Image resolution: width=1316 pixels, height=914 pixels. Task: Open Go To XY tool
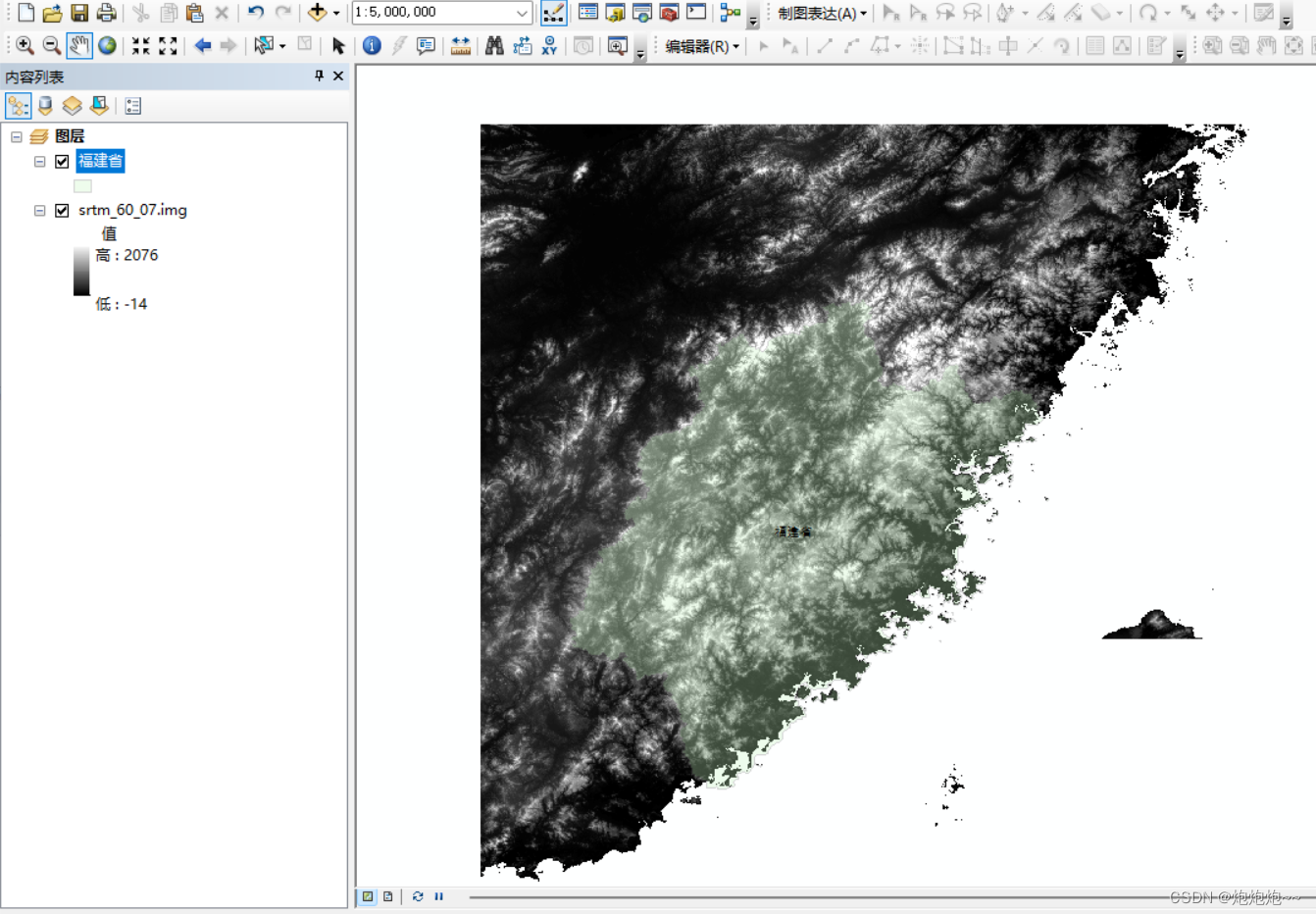pos(549,45)
